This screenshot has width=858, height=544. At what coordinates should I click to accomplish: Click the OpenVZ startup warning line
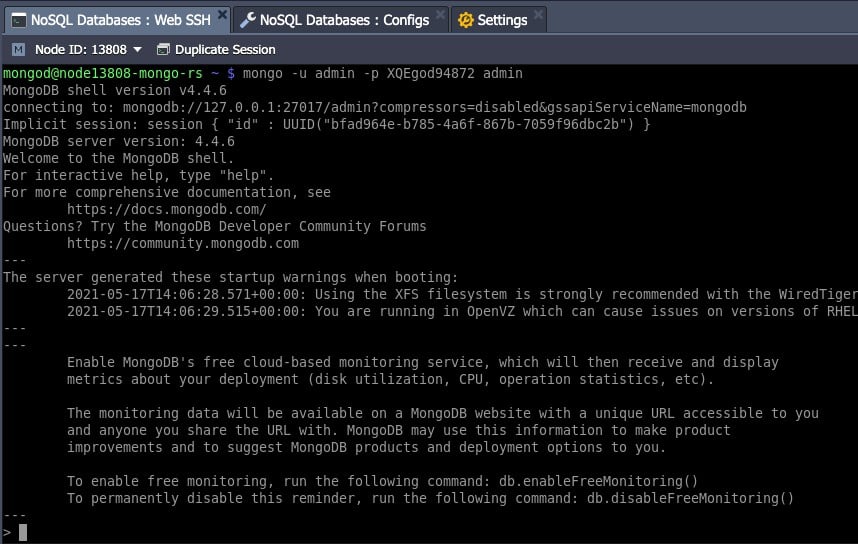tap(462, 311)
